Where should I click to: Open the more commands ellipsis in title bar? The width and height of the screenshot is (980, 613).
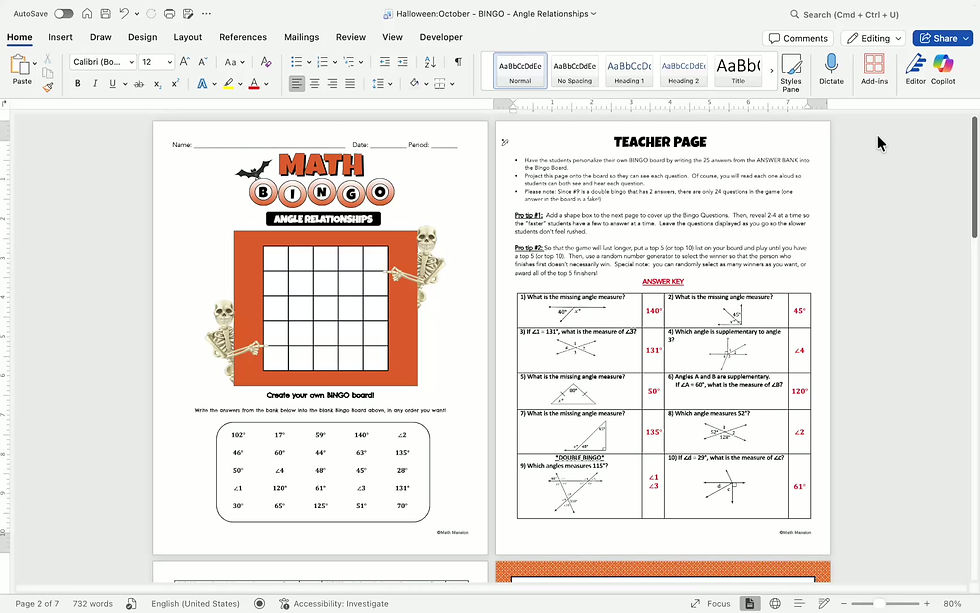pos(206,13)
